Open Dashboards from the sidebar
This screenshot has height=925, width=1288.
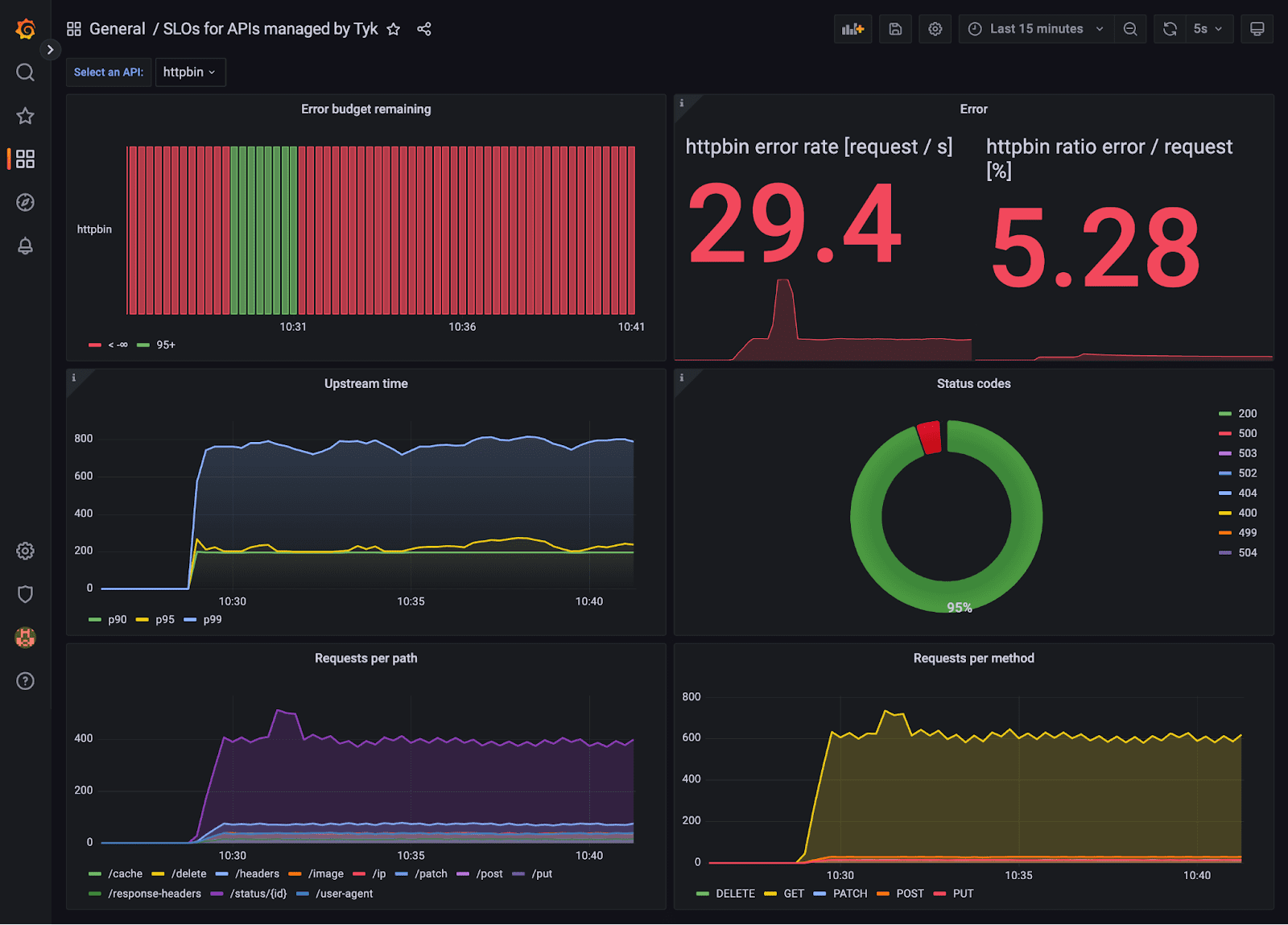[25, 159]
